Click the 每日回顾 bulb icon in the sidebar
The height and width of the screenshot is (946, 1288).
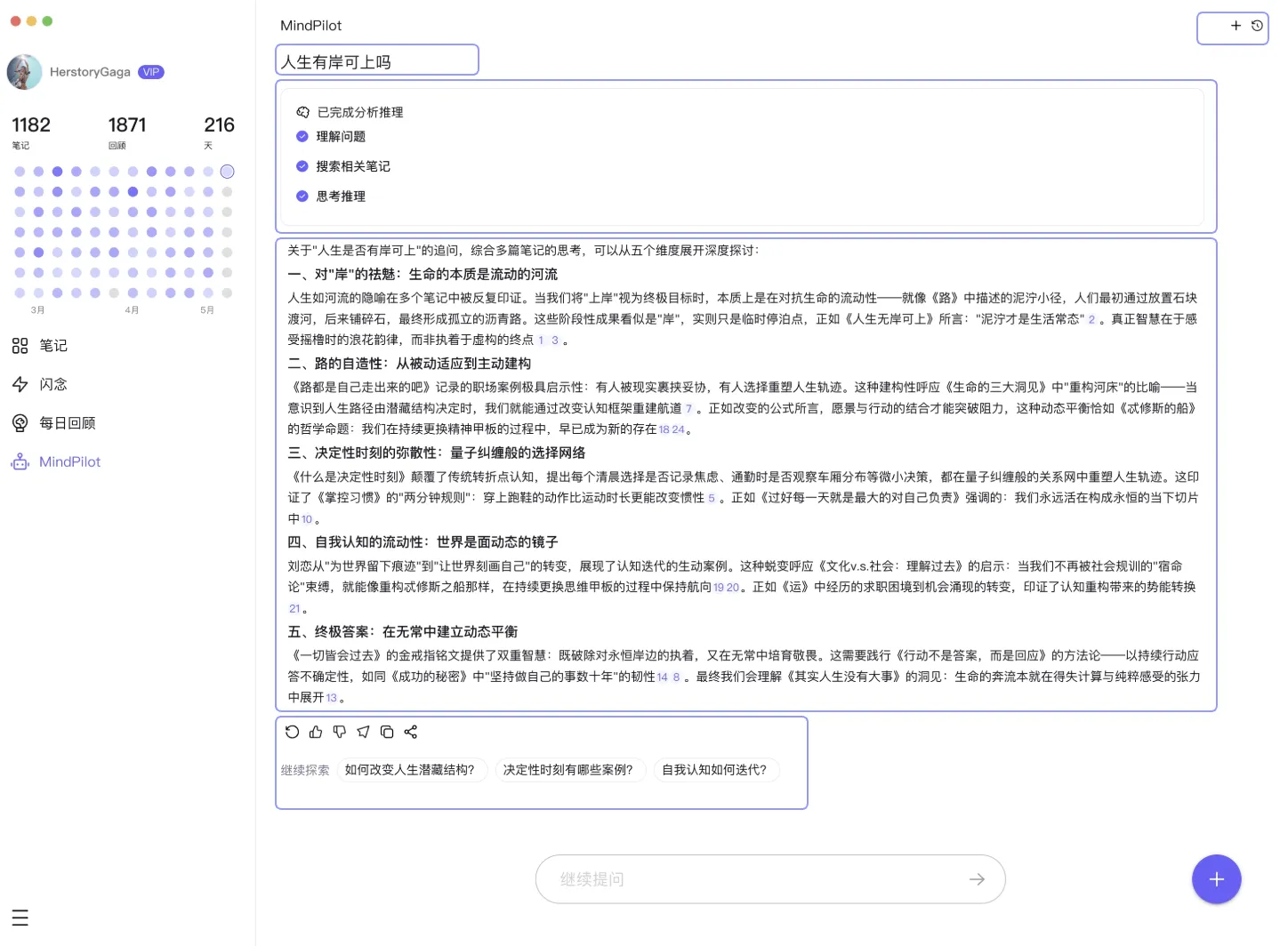20,423
